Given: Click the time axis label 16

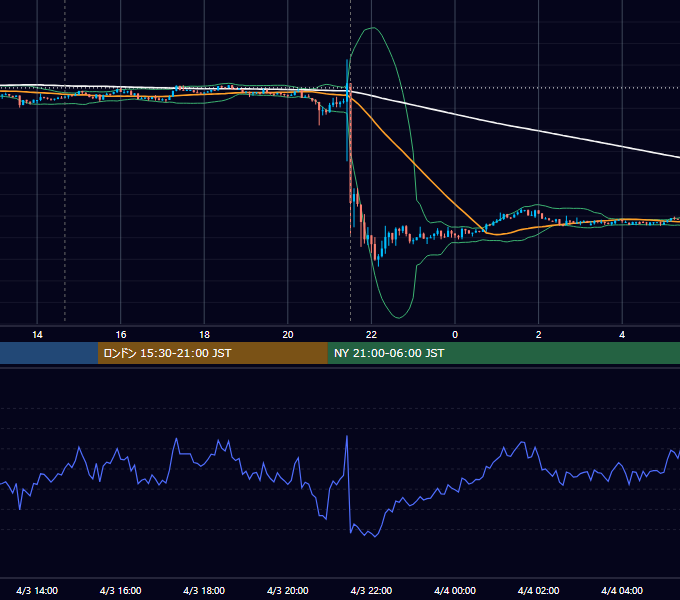Looking at the screenshot, I should coord(121,335).
